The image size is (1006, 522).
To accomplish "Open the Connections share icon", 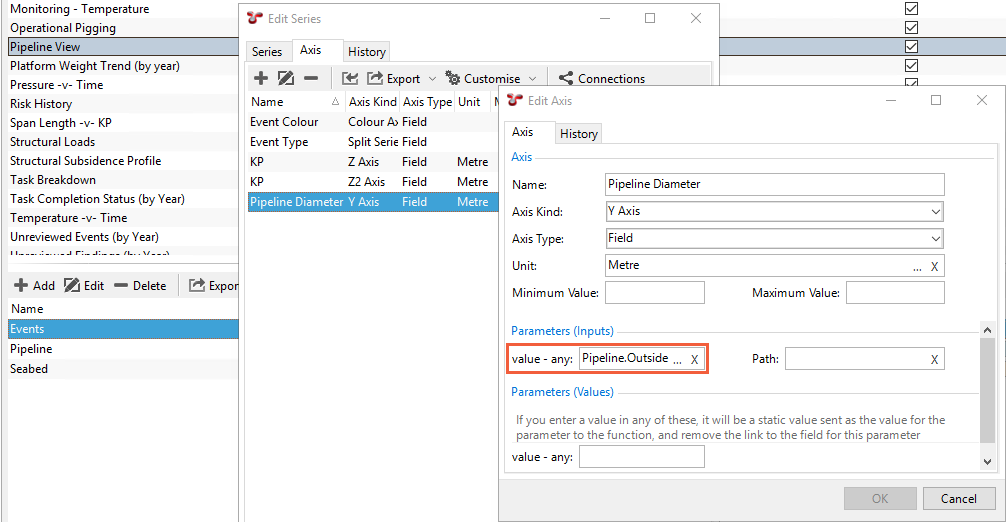I will (x=566, y=78).
